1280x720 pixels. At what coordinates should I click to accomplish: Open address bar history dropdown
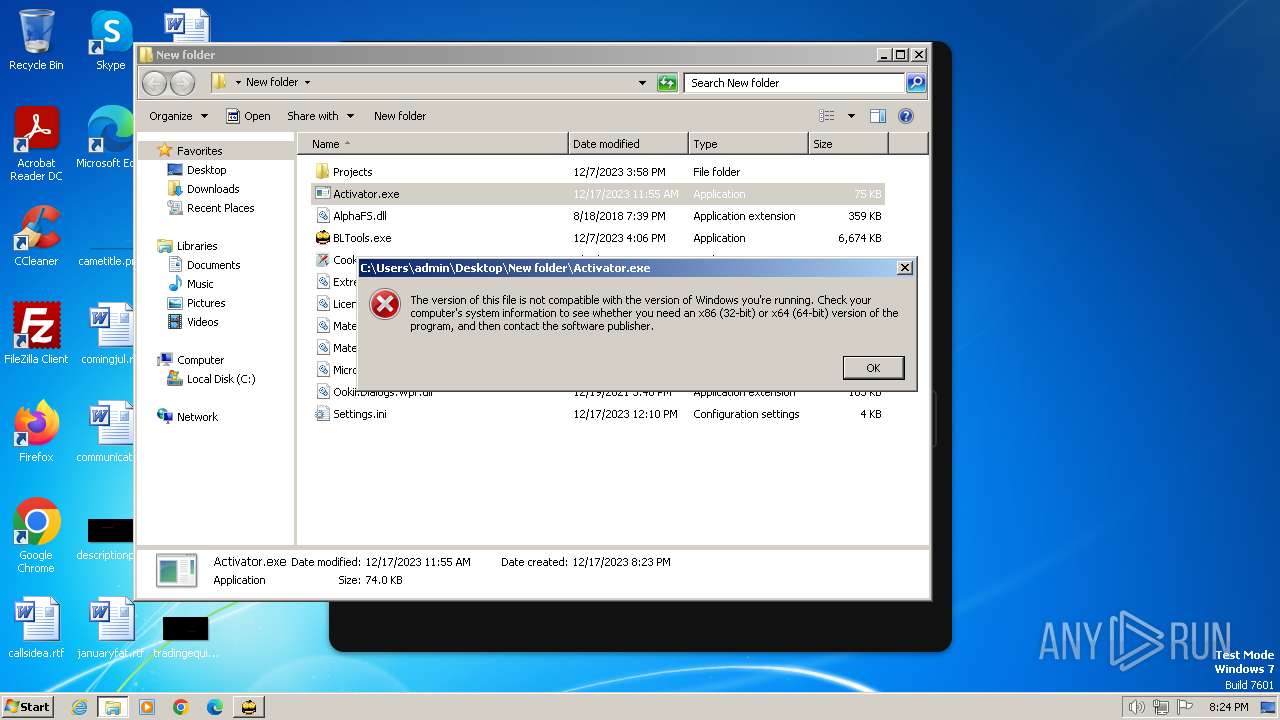[x=642, y=83]
